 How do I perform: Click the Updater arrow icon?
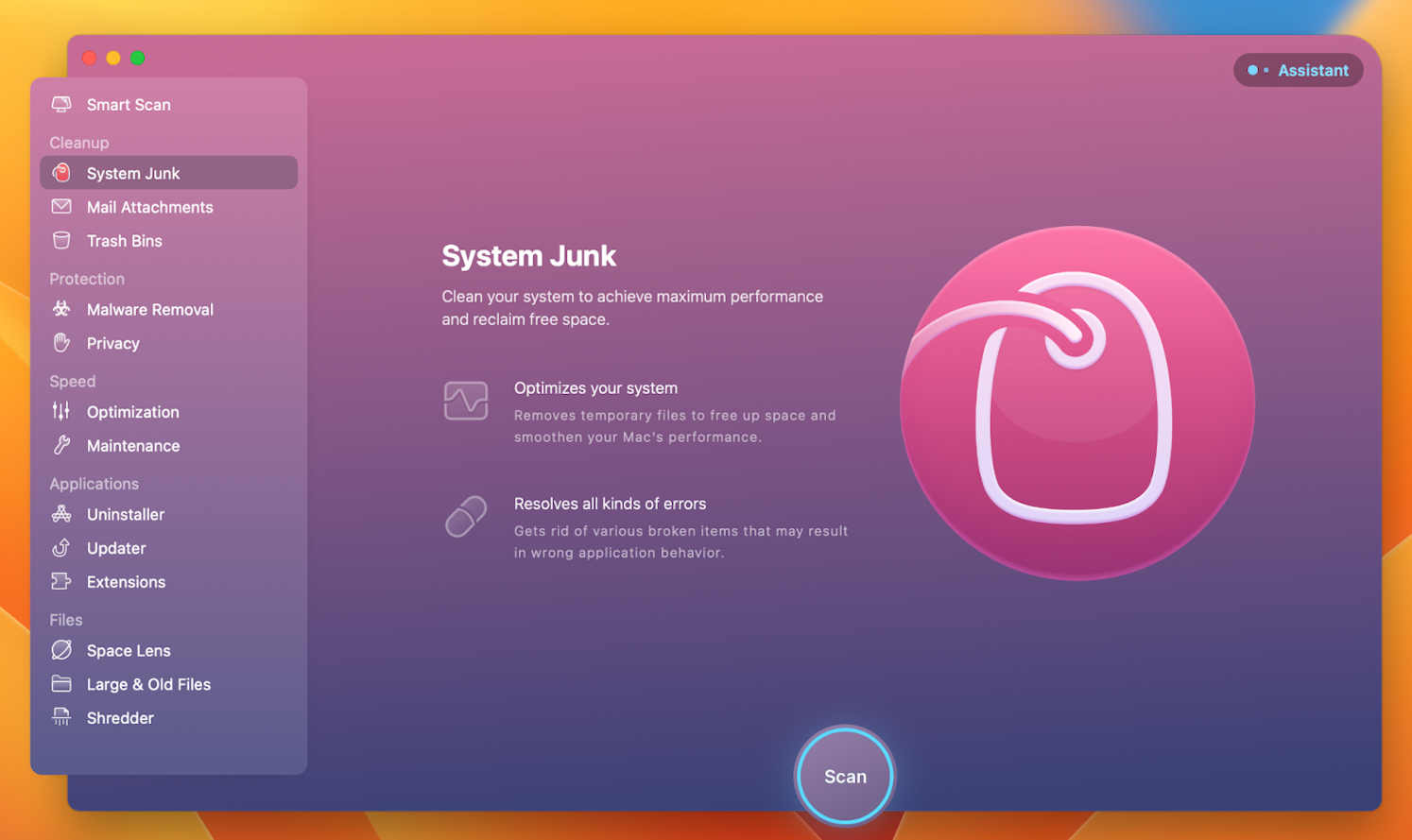pos(61,548)
